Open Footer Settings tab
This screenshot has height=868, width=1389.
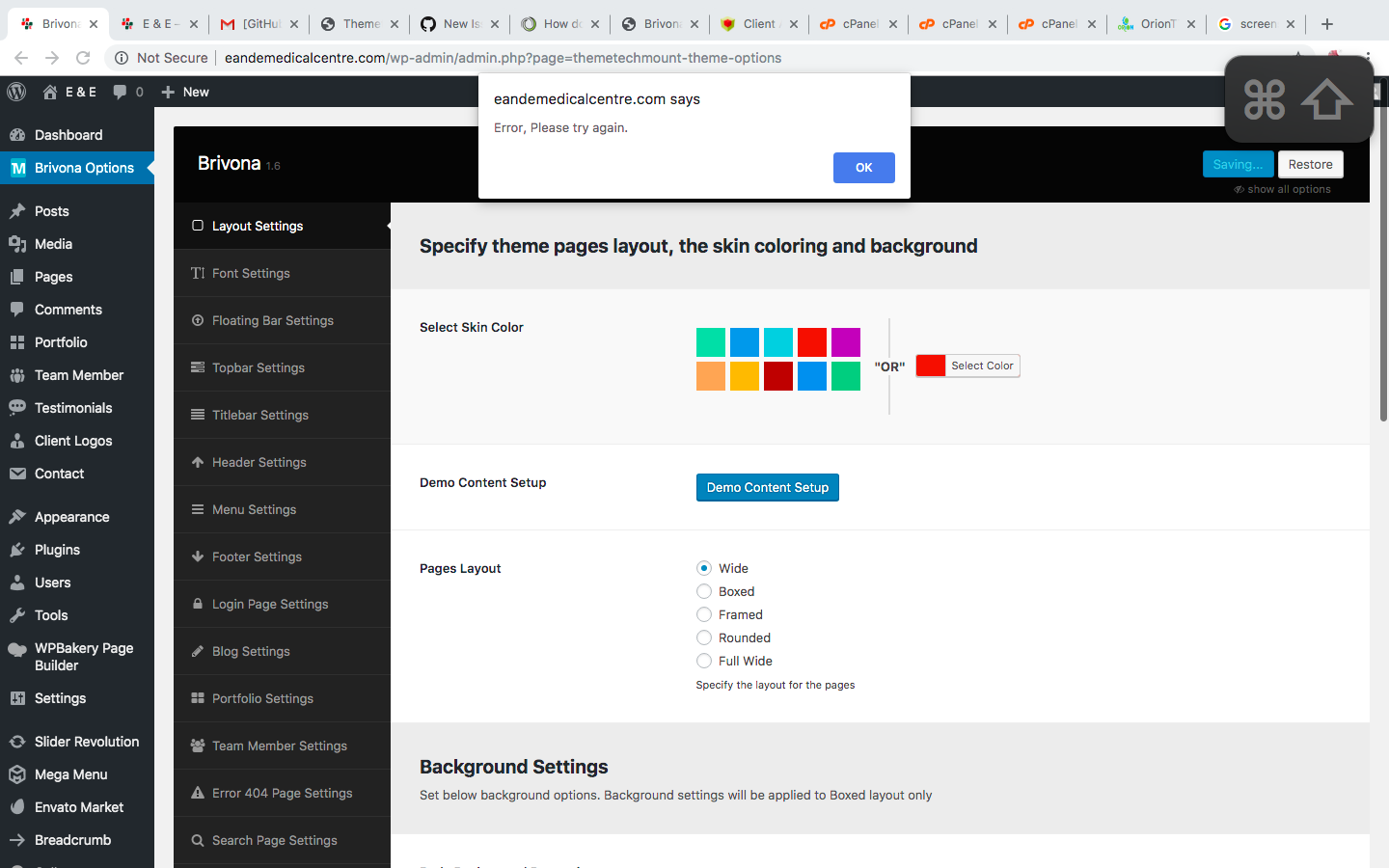tap(282, 556)
